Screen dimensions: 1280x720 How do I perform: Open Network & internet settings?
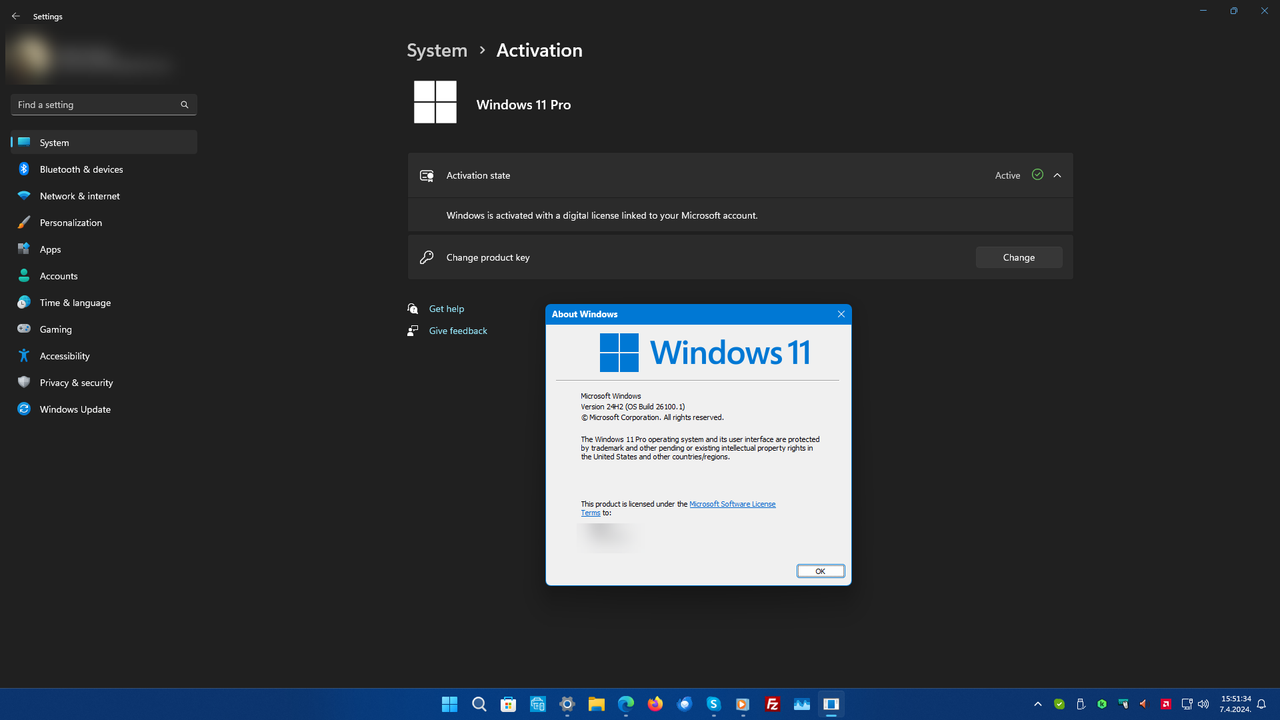104,196
